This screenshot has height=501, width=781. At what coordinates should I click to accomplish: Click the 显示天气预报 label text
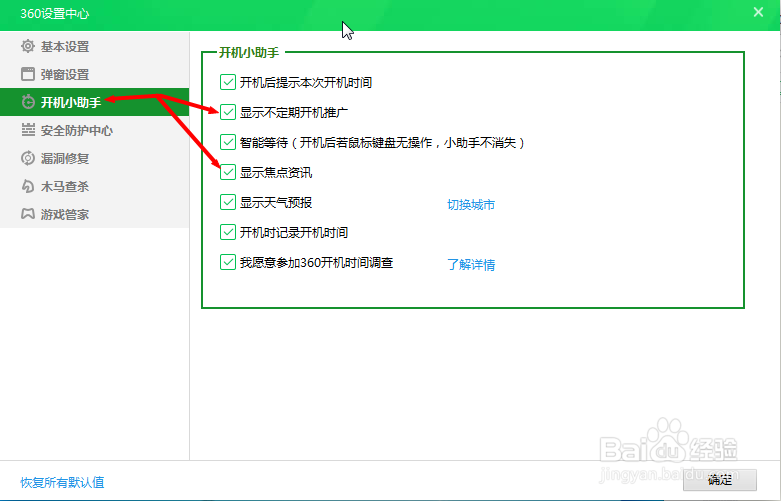point(276,202)
